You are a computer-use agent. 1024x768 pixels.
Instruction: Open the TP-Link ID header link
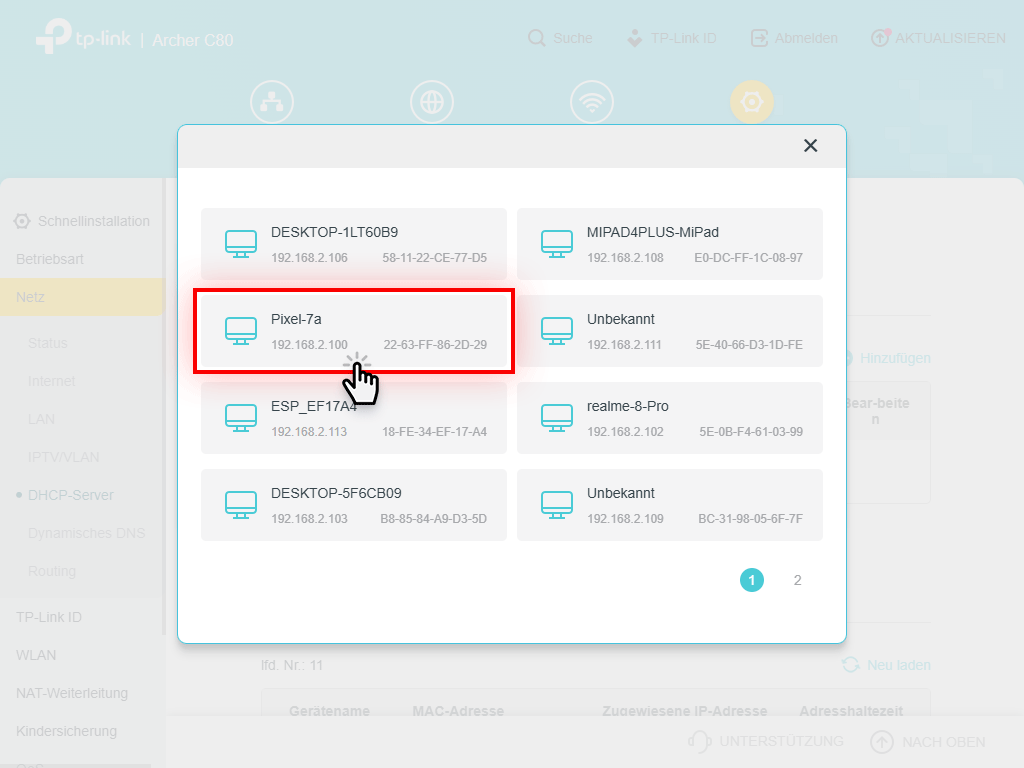671,38
